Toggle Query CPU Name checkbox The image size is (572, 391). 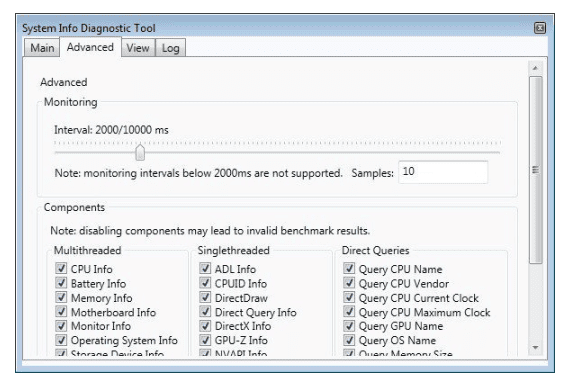pos(349,268)
